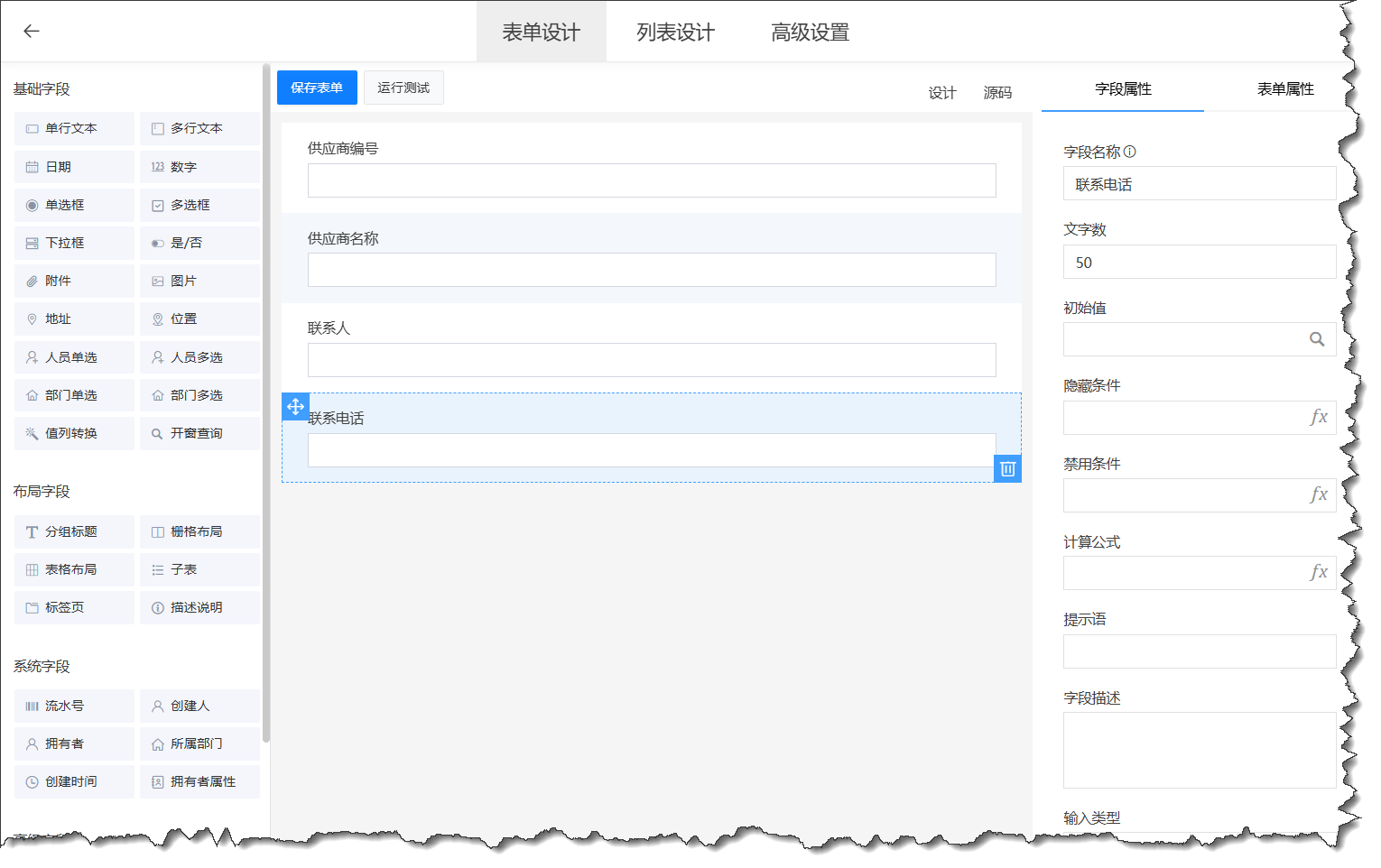Image resolution: width=1381 pixels, height=868 pixels.
Task: Open the fx editor beside 禁用条件
Action: (x=1319, y=494)
